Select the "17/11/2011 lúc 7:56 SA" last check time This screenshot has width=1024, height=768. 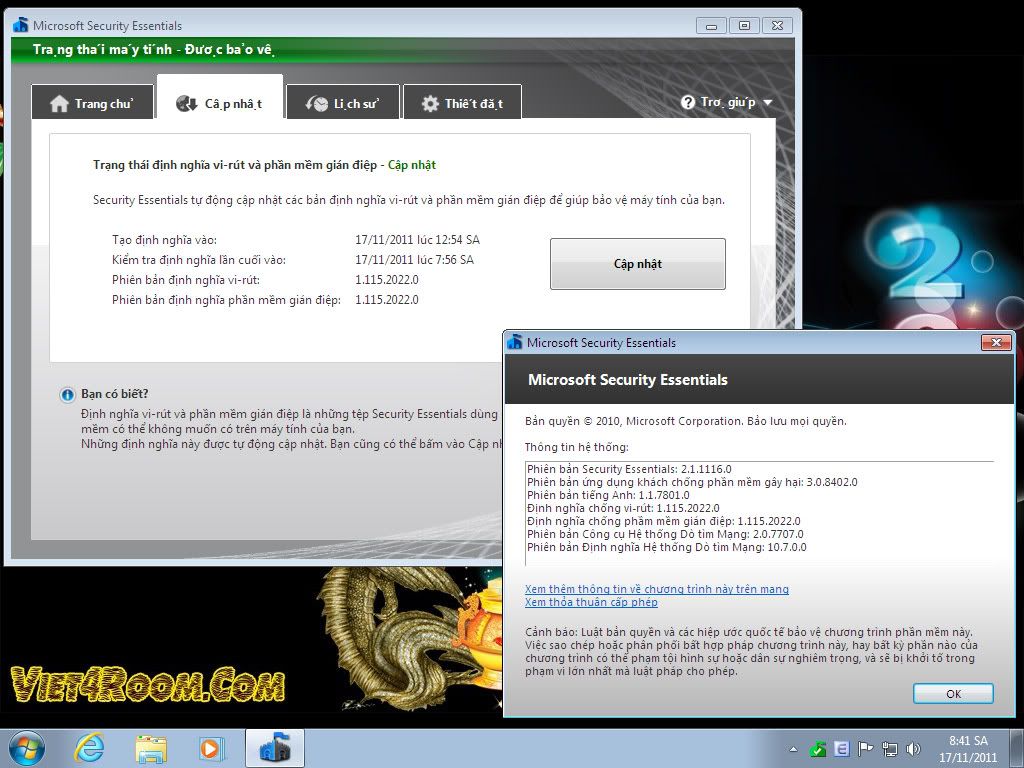click(x=415, y=260)
